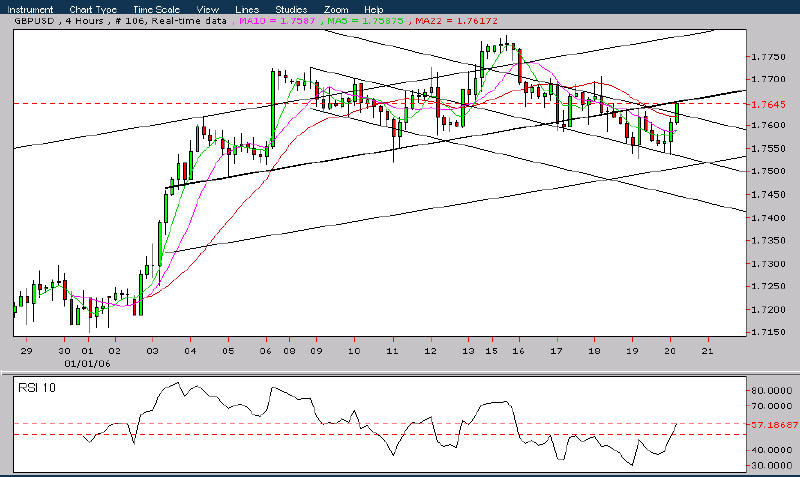This screenshot has height=477, width=800.
Task: Select date 30 on time axis
Action: click(64, 351)
